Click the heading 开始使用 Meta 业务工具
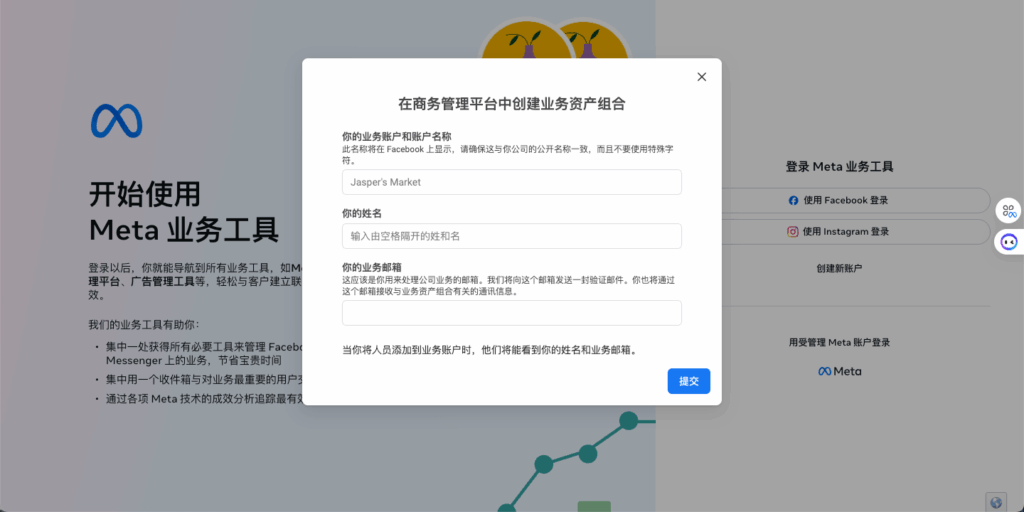Viewport: 1024px width, 512px height. (184, 212)
